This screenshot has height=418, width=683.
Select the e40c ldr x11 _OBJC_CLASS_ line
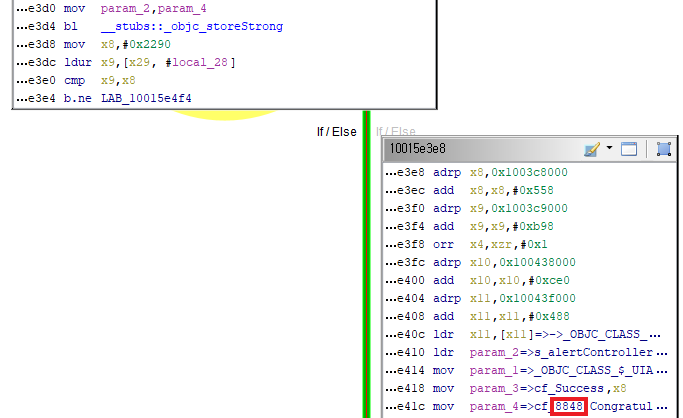[523, 334]
